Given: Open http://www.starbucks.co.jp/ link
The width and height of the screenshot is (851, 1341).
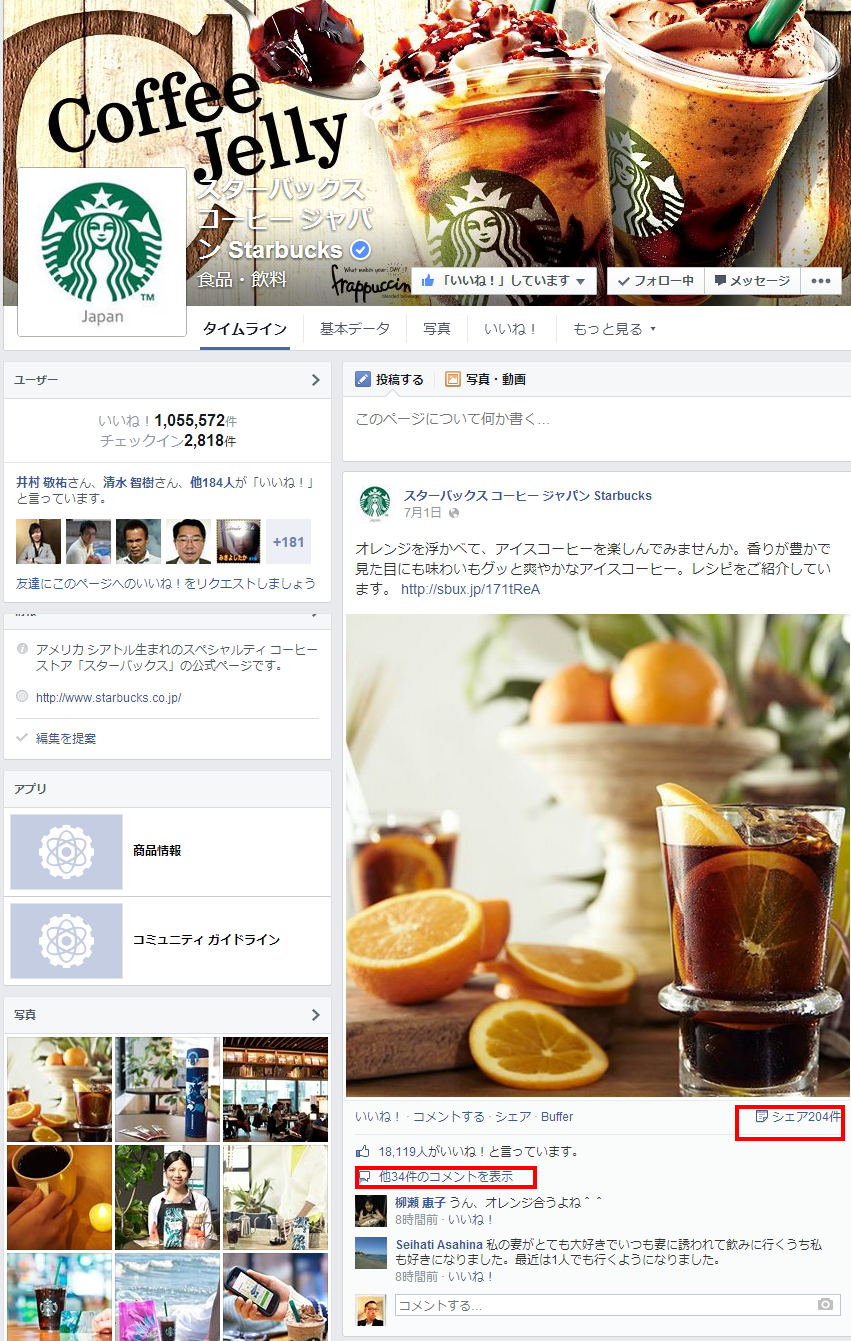Looking at the screenshot, I should tap(108, 697).
